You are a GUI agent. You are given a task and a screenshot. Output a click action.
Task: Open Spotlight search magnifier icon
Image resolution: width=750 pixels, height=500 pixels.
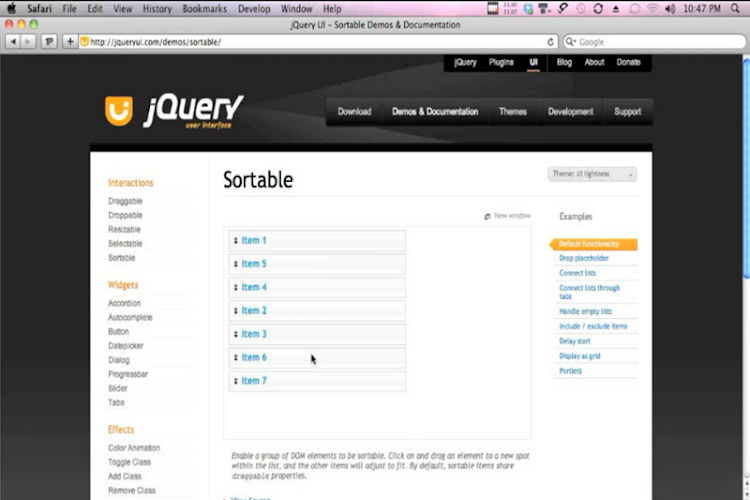click(735, 8)
